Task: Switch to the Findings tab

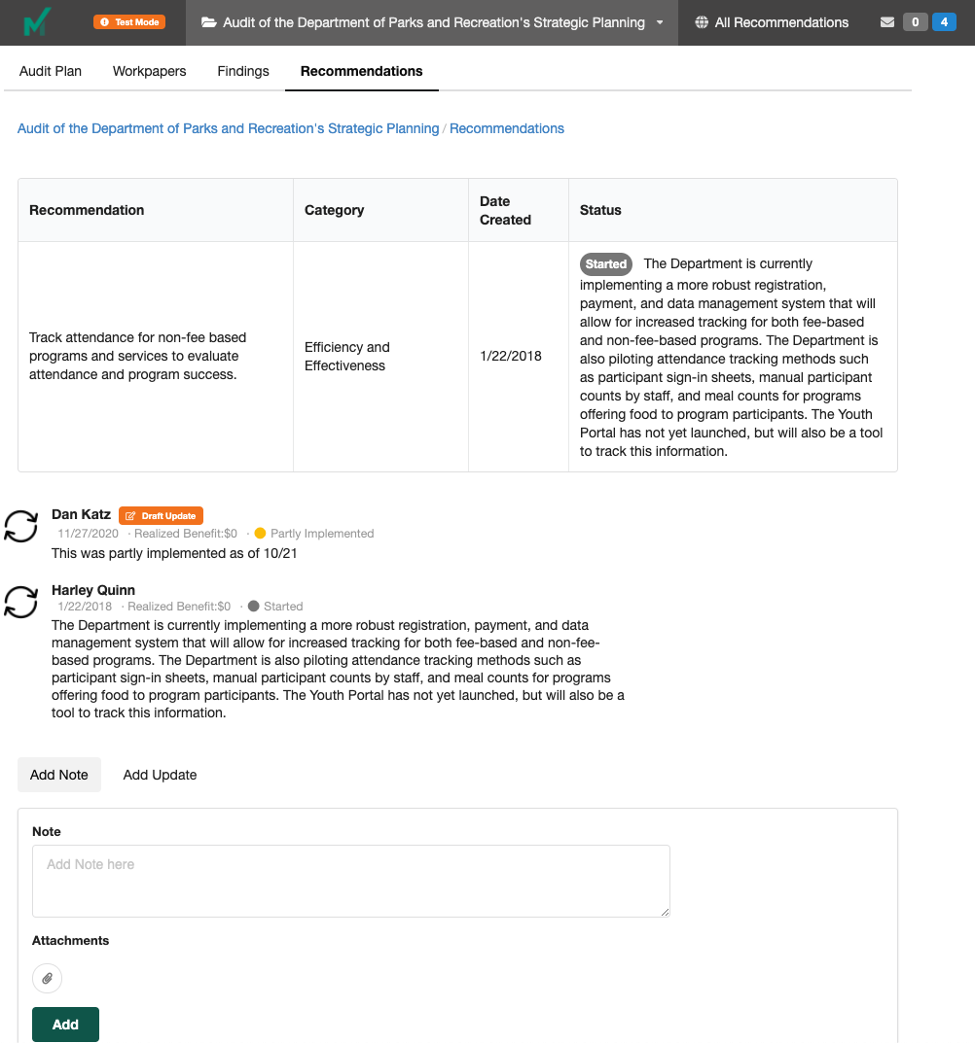Action: point(243,71)
